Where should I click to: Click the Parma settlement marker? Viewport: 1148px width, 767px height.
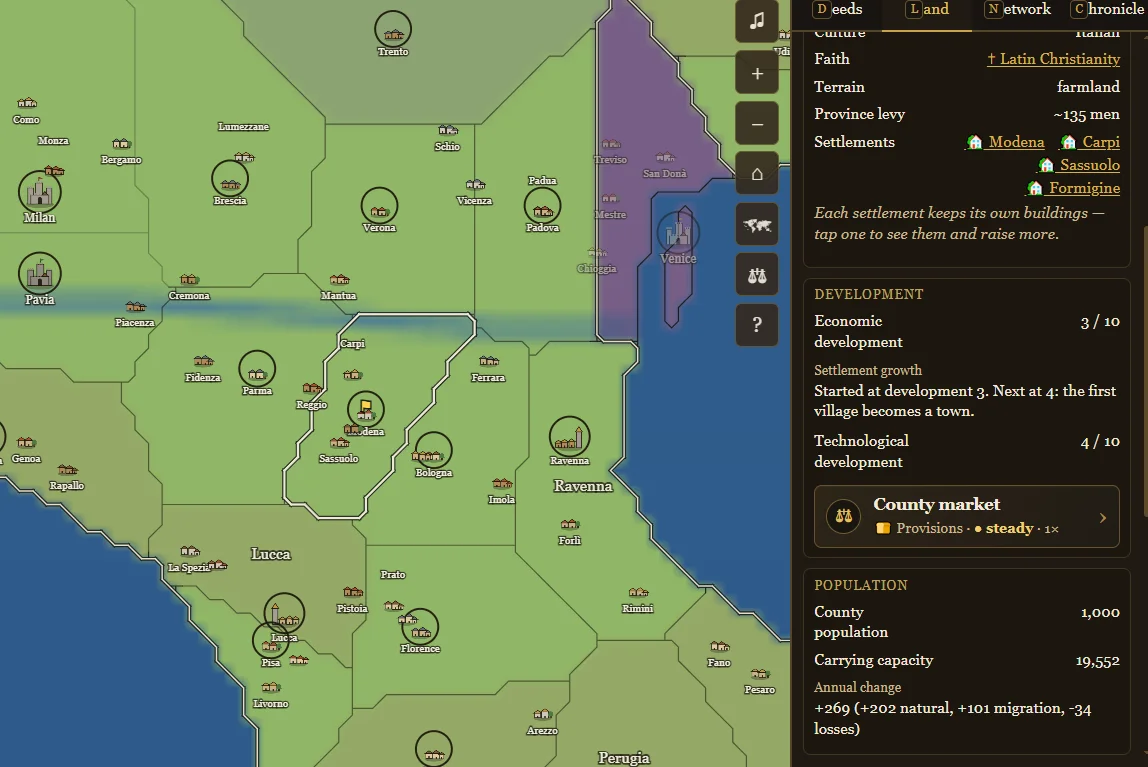[257, 369]
